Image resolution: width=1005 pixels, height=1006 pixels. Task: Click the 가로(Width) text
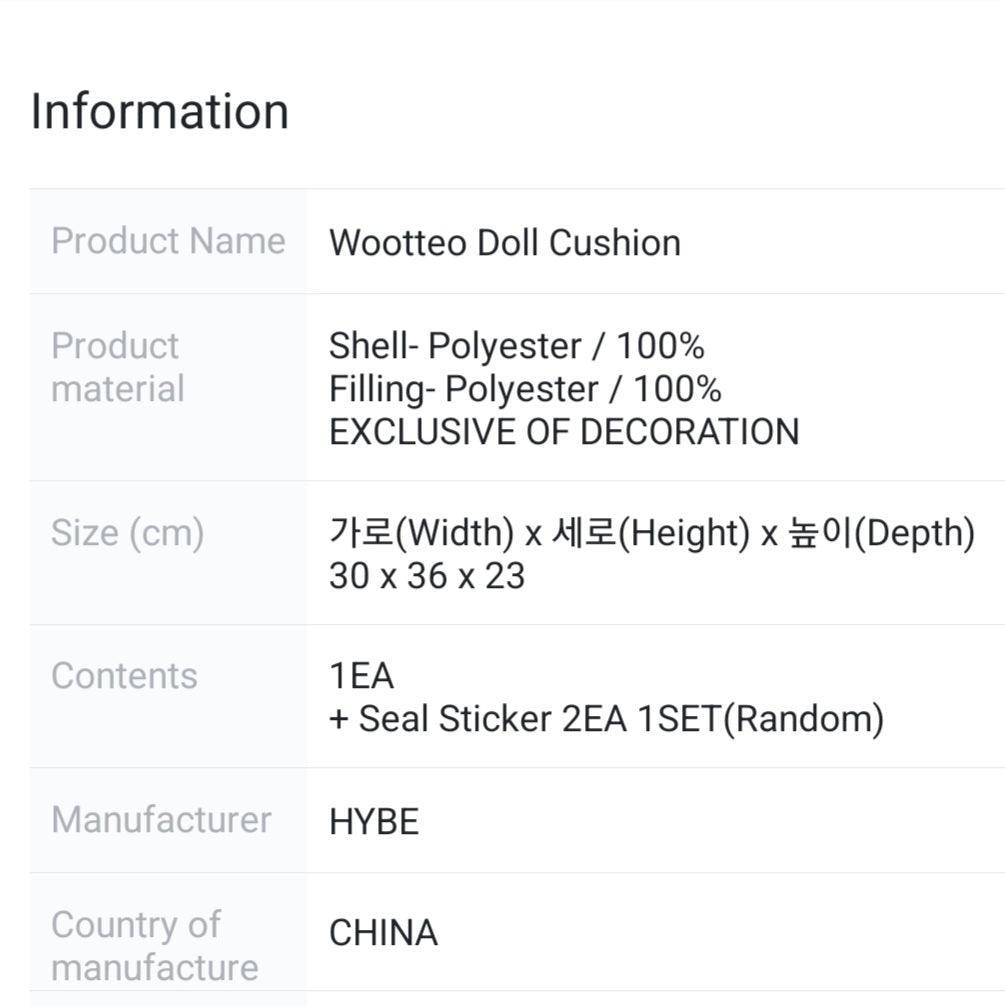click(x=421, y=533)
